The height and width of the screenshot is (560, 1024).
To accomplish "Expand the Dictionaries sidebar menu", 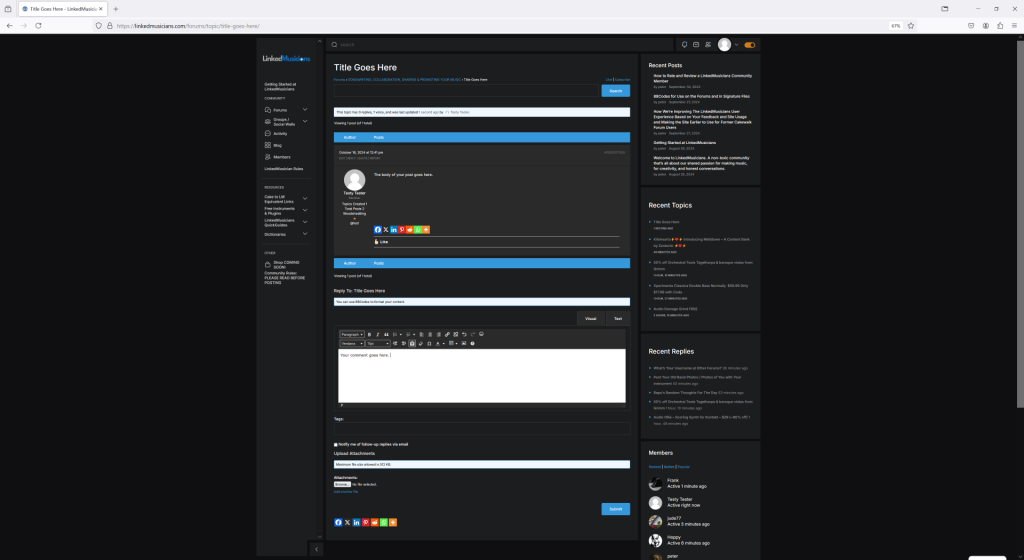I will tap(305, 234).
